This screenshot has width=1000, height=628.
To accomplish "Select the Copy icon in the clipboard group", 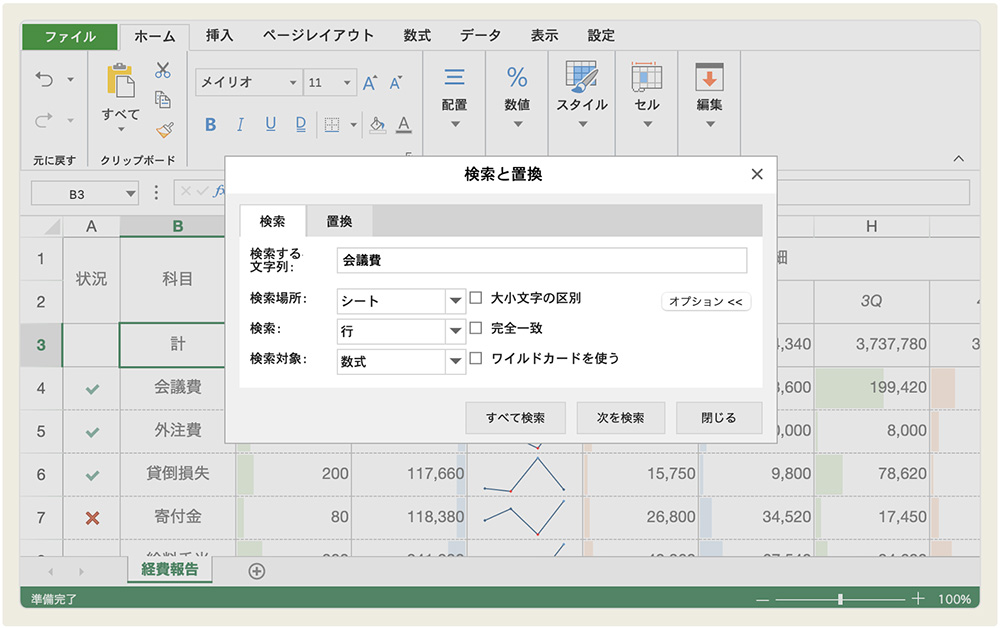I will 163,100.
